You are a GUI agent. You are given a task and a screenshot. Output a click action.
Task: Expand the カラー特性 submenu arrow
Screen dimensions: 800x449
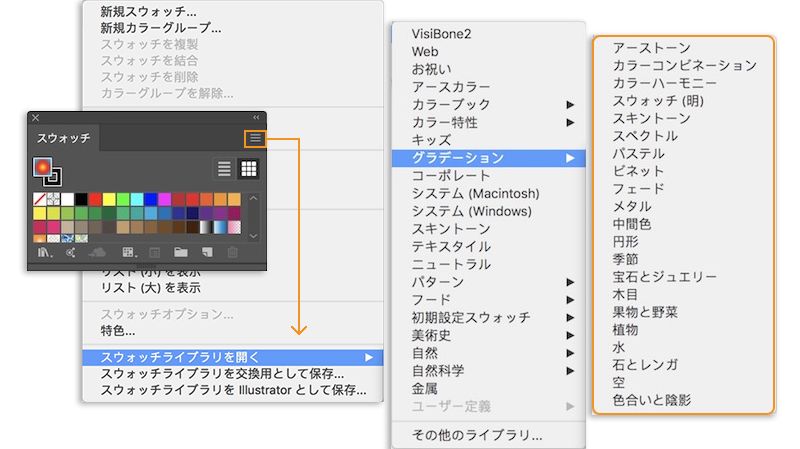570,122
